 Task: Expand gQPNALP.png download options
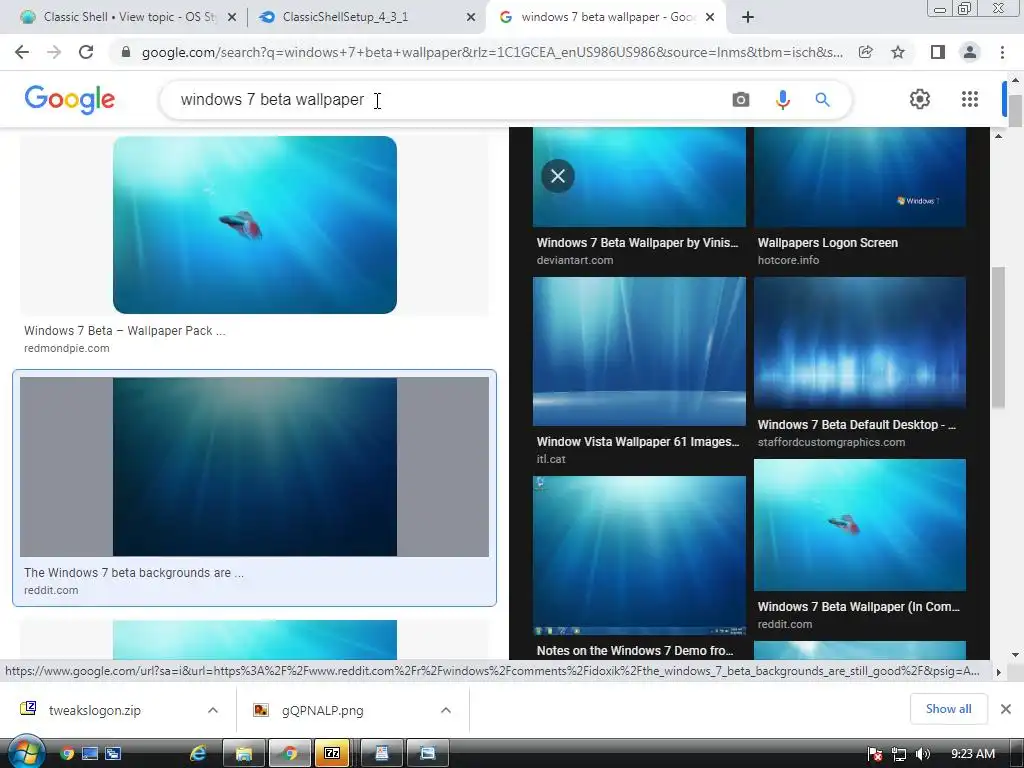point(445,710)
